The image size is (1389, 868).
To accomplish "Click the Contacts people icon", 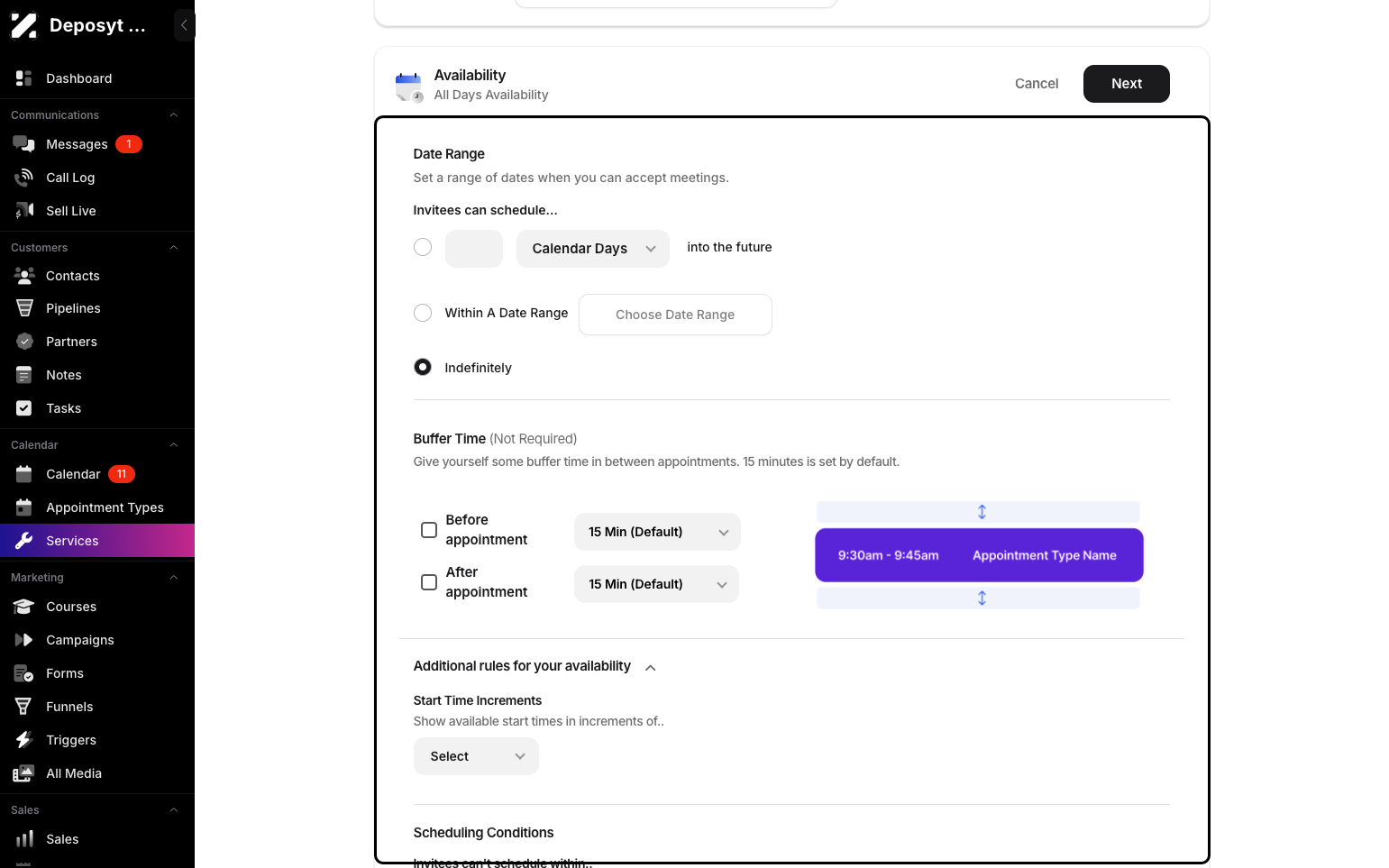I will (24, 276).
